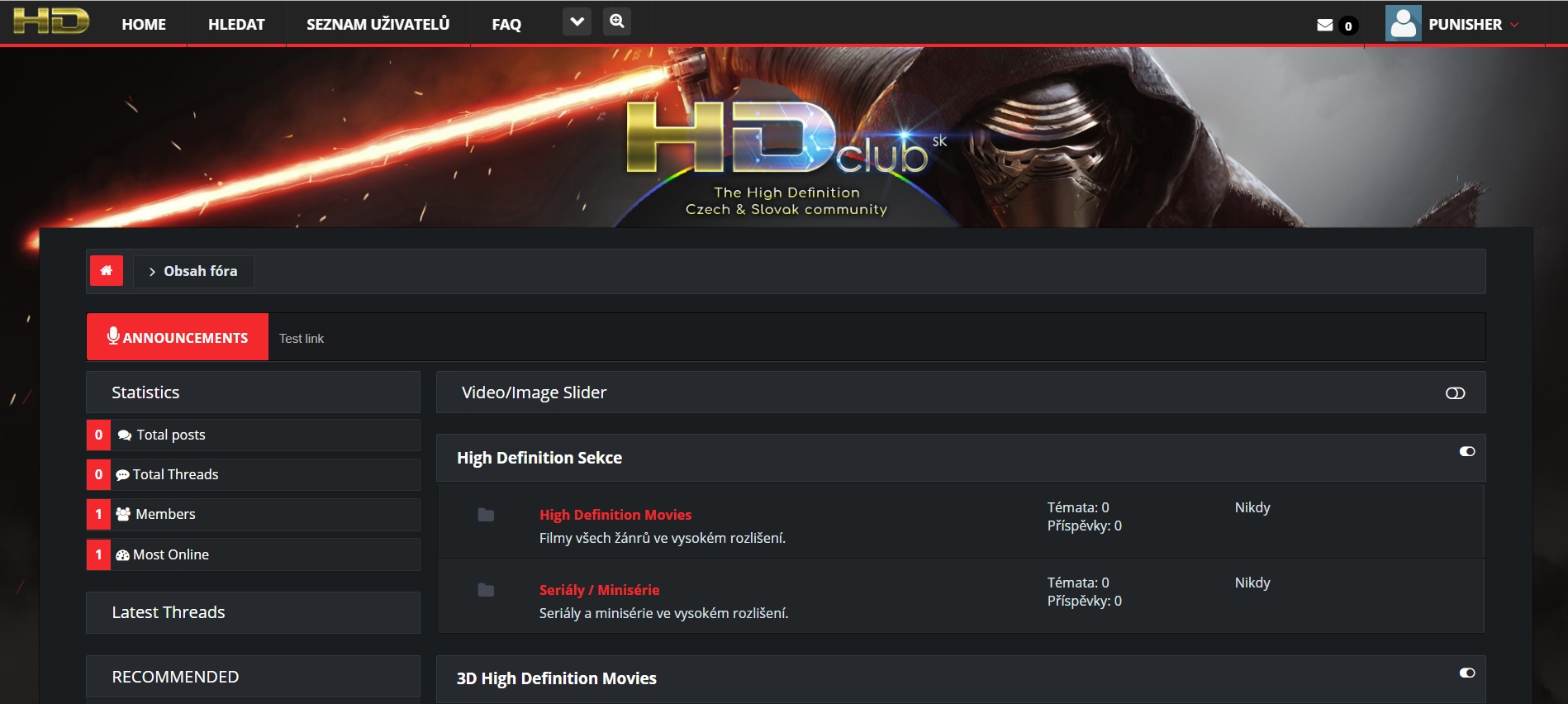Click the Total posts count badge
The height and width of the screenshot is (704, 1568).
98,435
